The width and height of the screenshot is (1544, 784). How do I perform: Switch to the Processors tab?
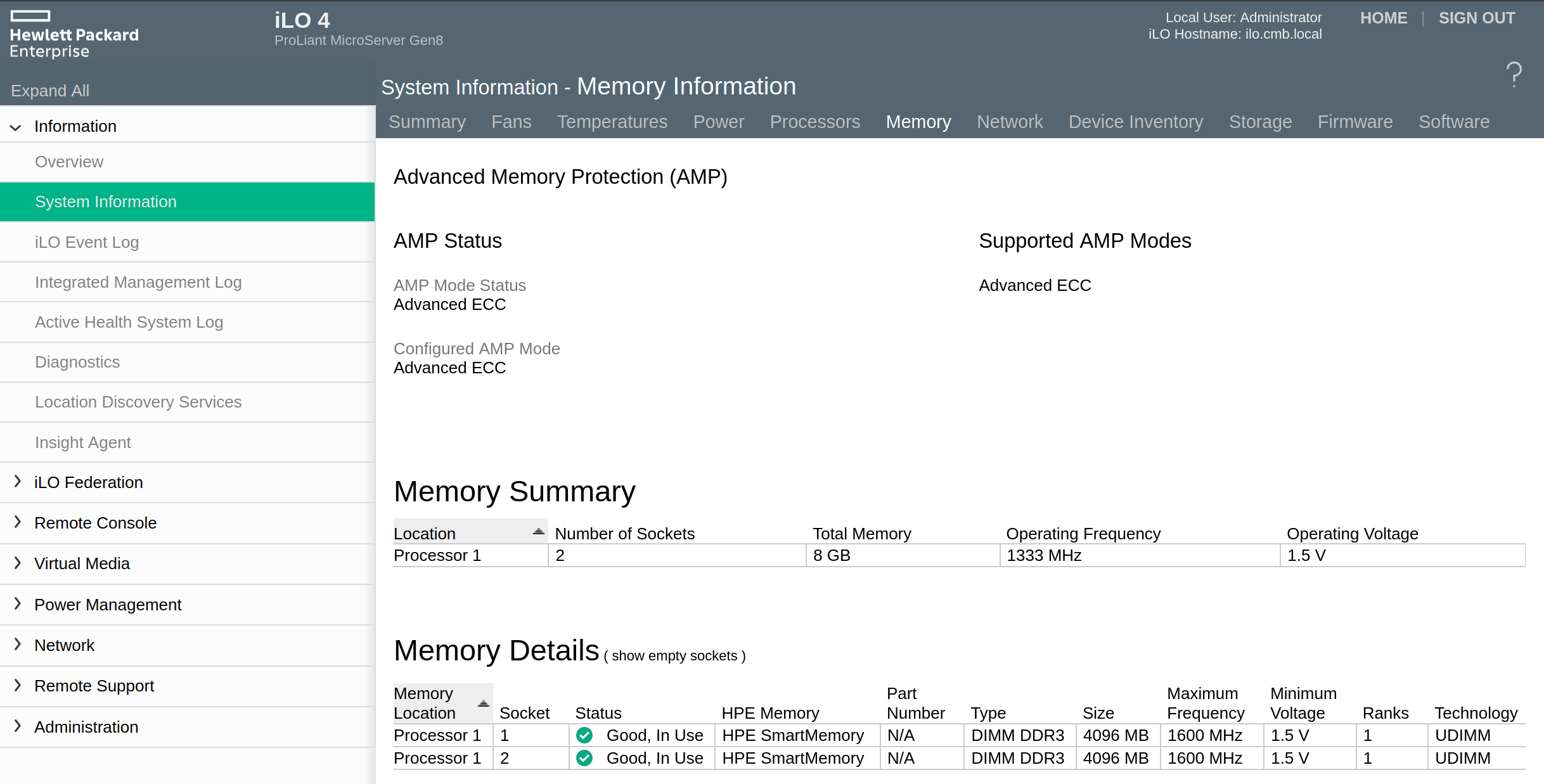tap(814, 122)
